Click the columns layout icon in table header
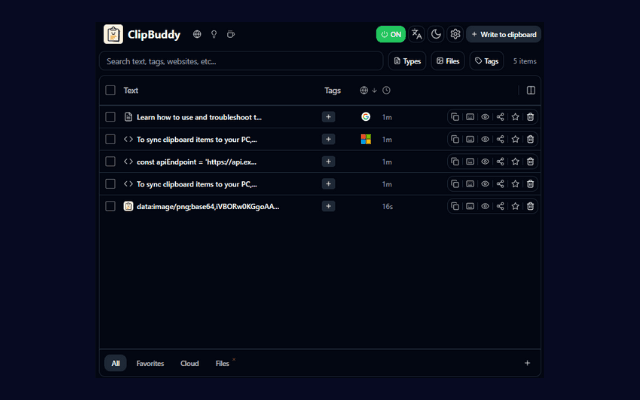 531,90
